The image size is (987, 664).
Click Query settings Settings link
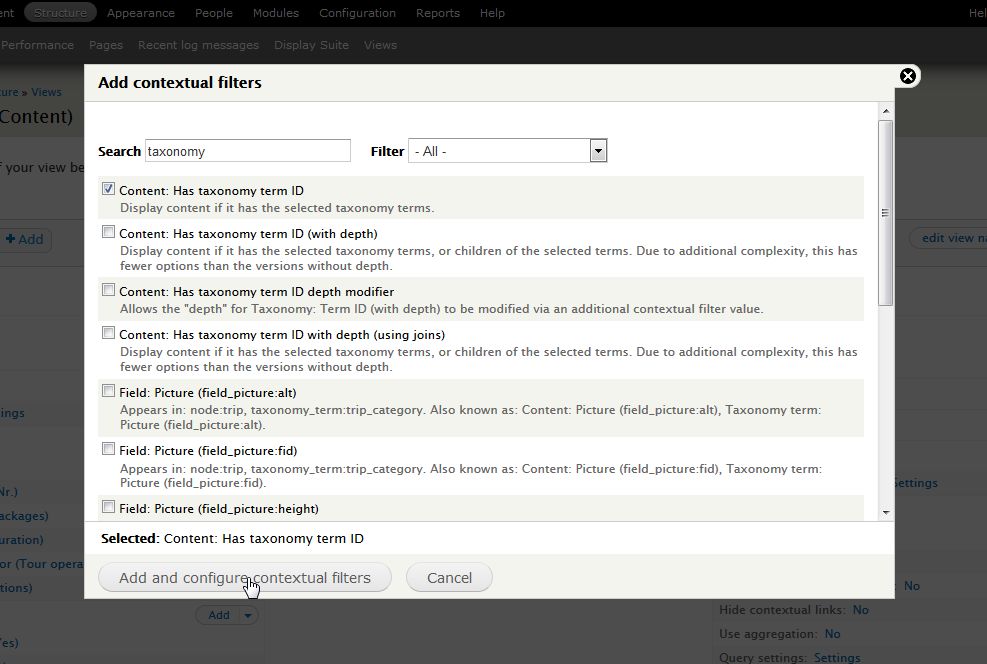(x=837, y=657)
